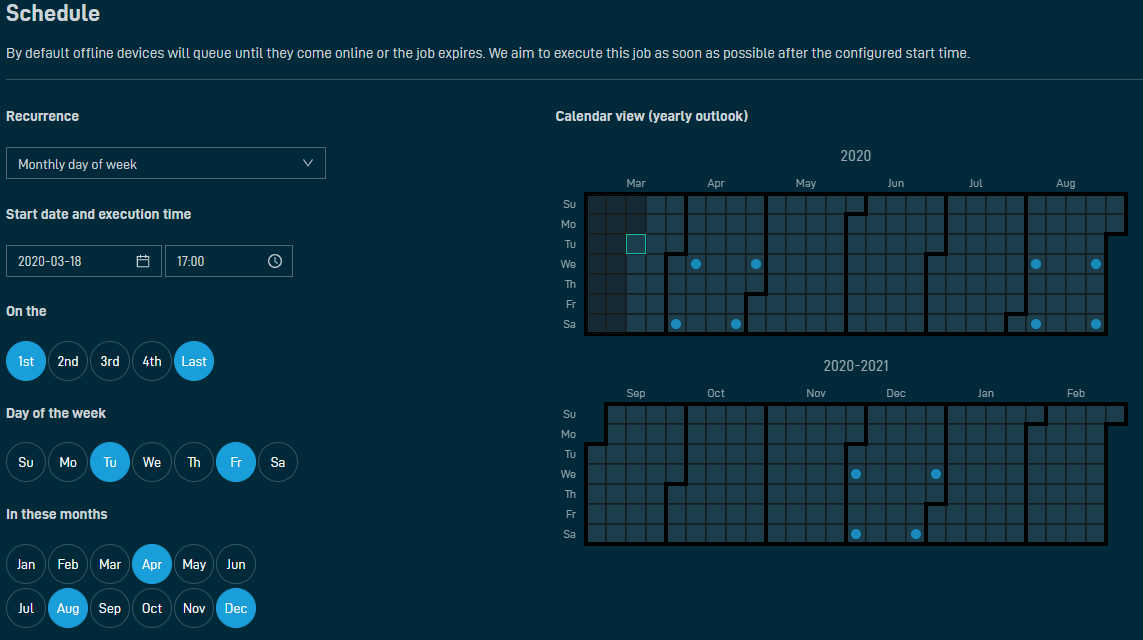The width and height of the screenshot is (1143, 640).
Task: Turn off the Apr month button
Action: (x=152, y=564)
